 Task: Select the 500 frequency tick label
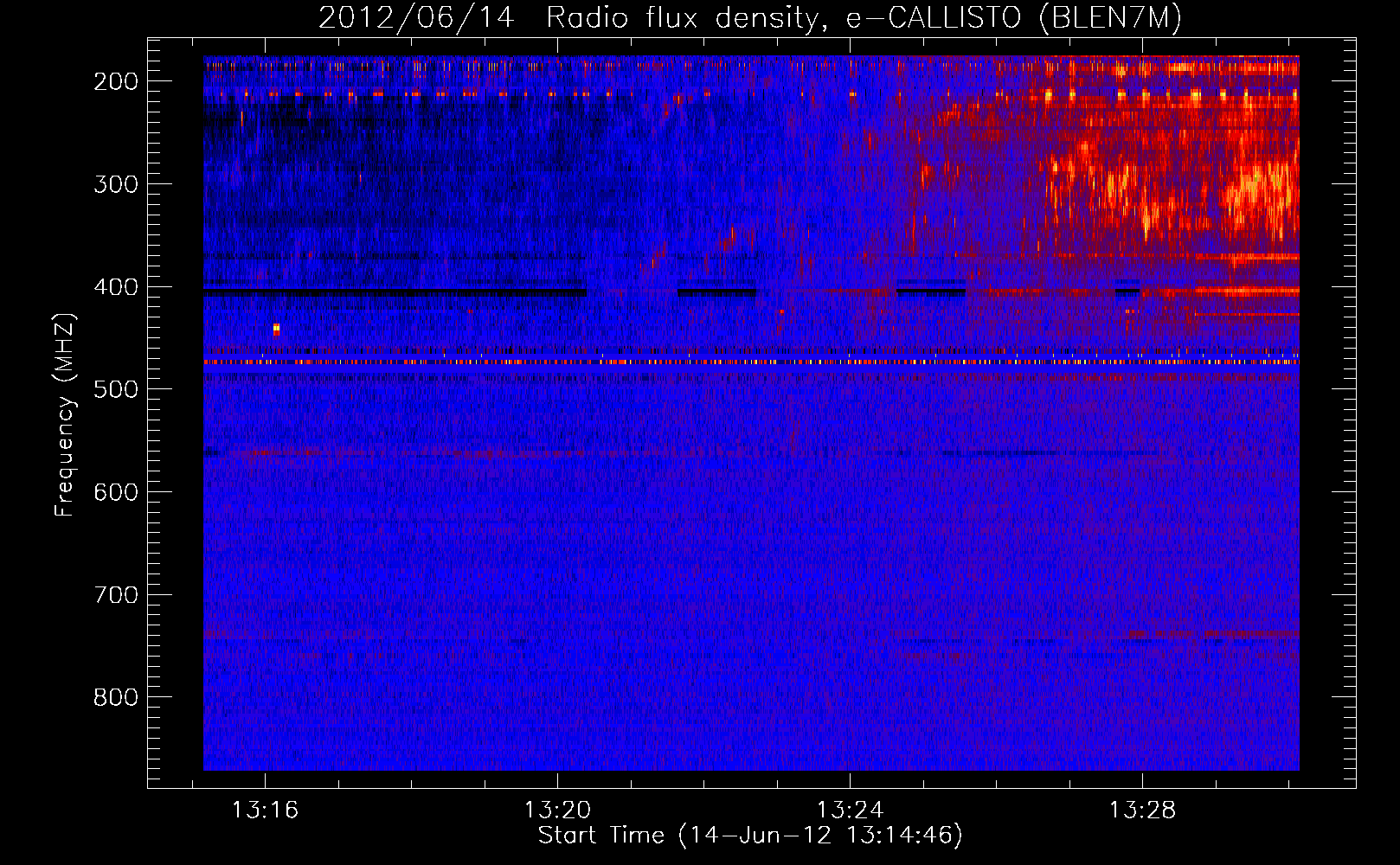click(x=116, y=389)
